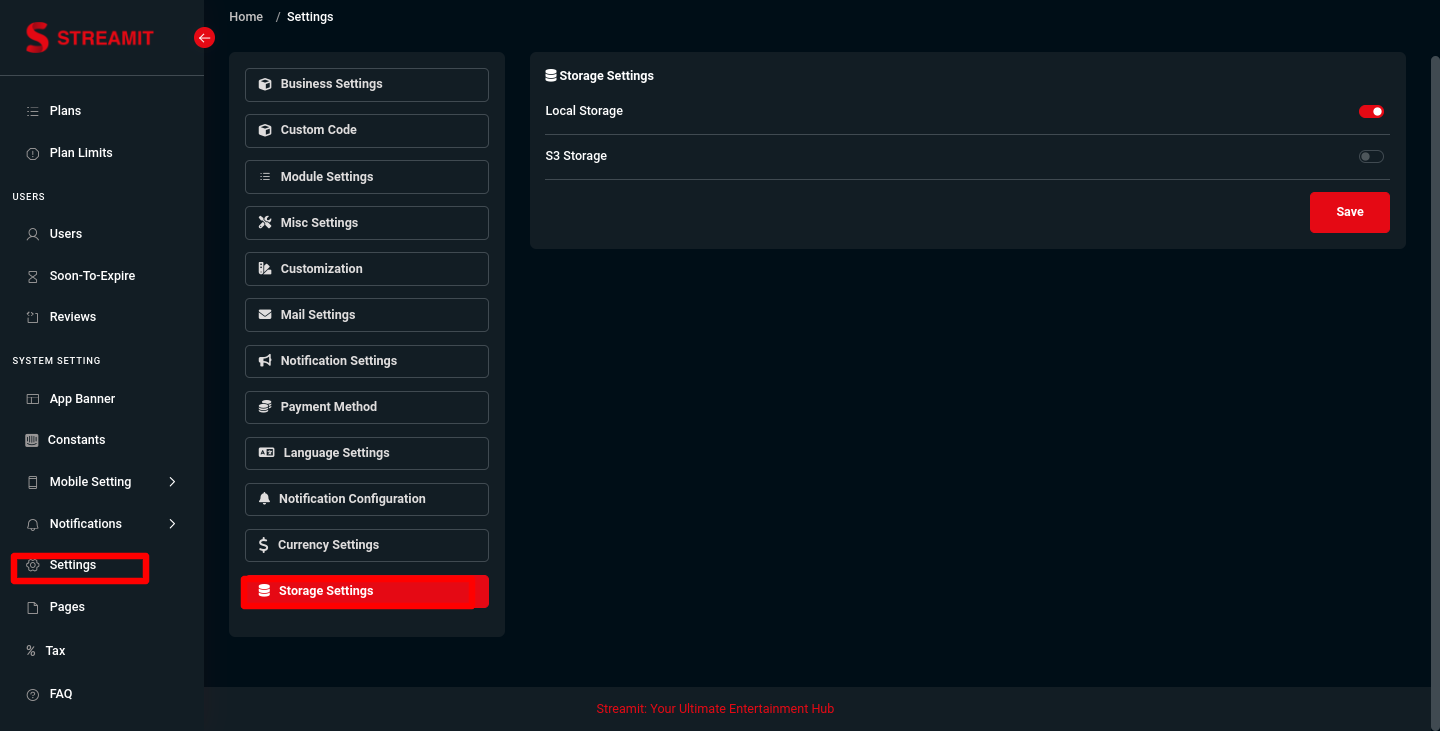Click the Currency Settings dollar icon
The height and width of the screenshot is (731, 1440).
[x=263, y=545]
